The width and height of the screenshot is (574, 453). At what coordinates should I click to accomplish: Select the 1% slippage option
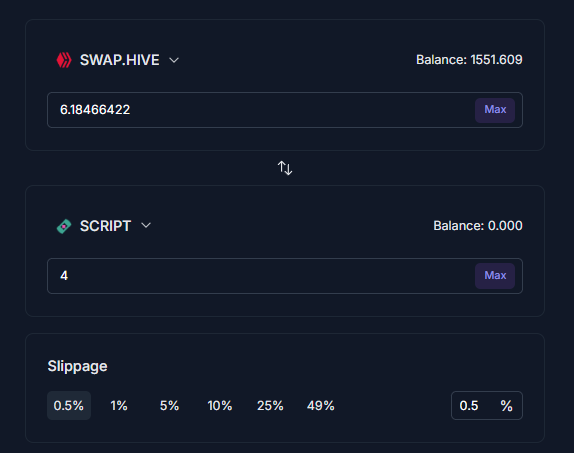pyautogui.click(x=119, y=405)
